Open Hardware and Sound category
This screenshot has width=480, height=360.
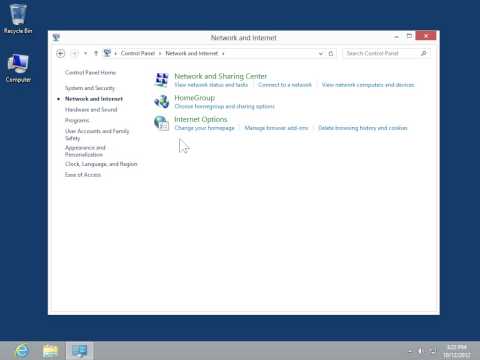coord(91,110)
